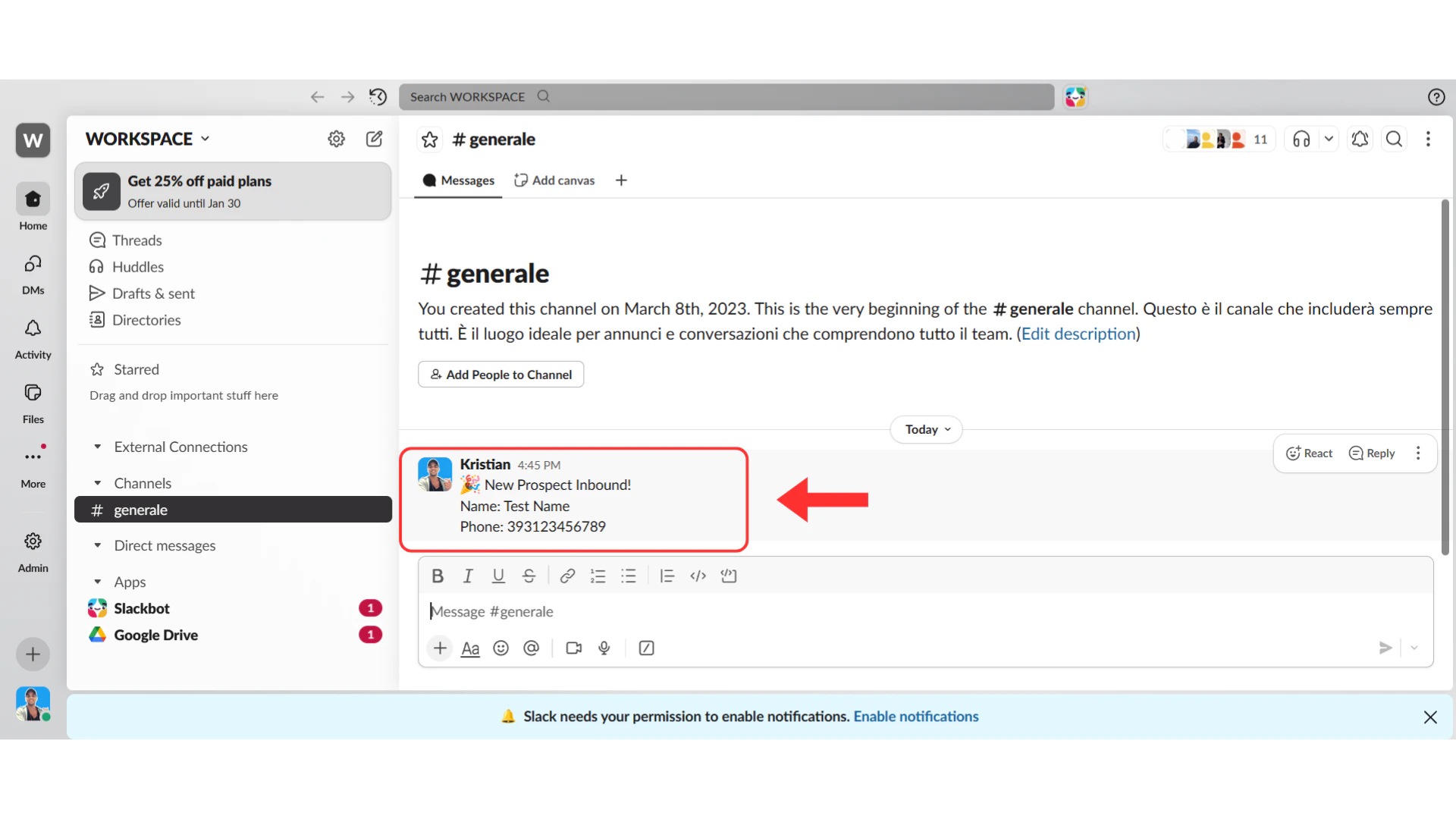Open channel search with the magnifying glass
Screen dimensions: 1456x819
click(1395, 139)
